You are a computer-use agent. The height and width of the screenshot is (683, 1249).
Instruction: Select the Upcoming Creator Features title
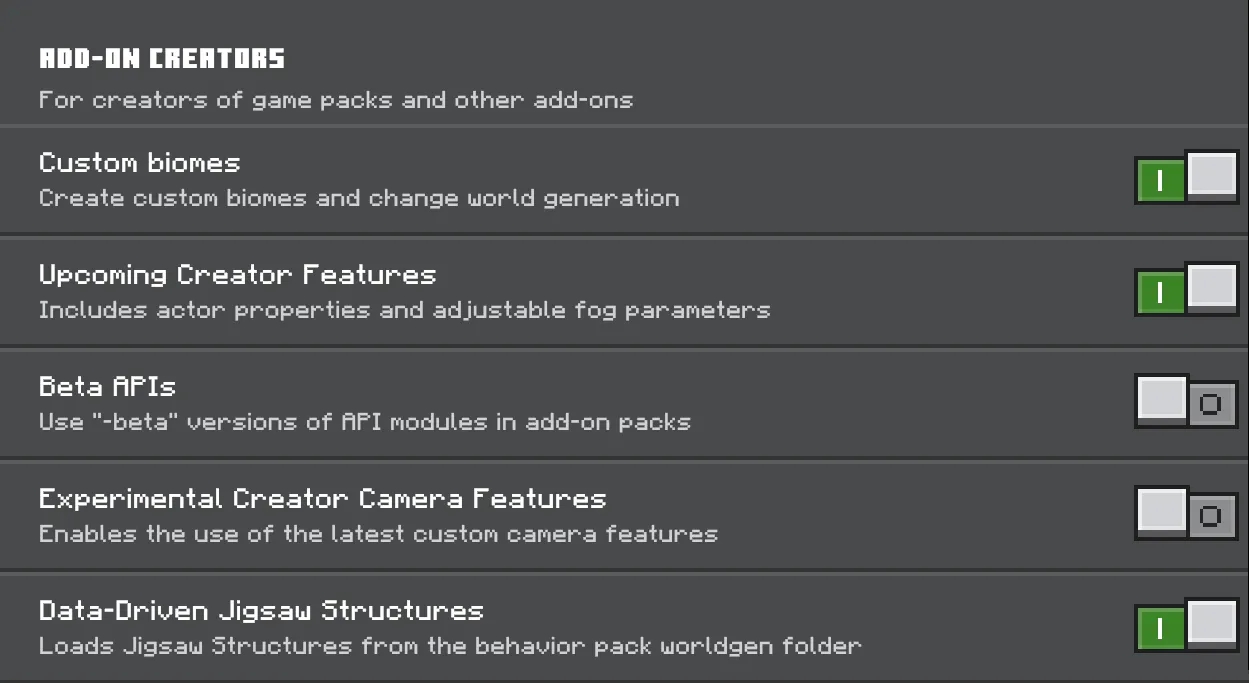click(x=238, y=276)
